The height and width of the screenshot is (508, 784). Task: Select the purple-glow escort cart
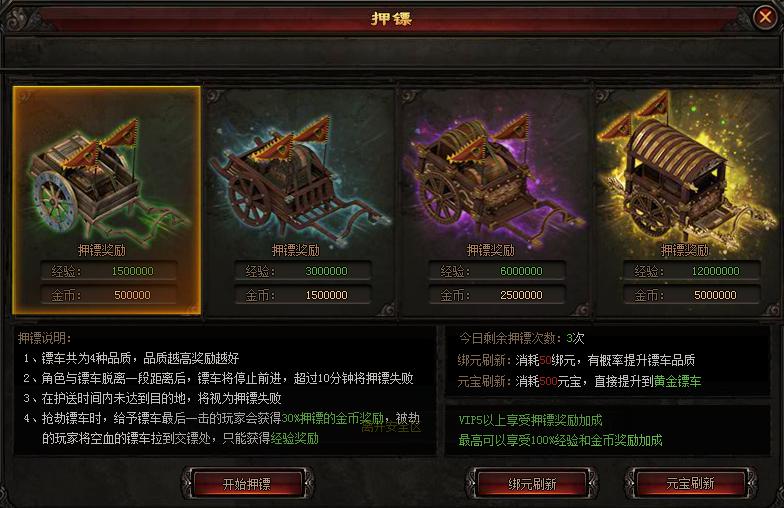[x=495, y=202]
